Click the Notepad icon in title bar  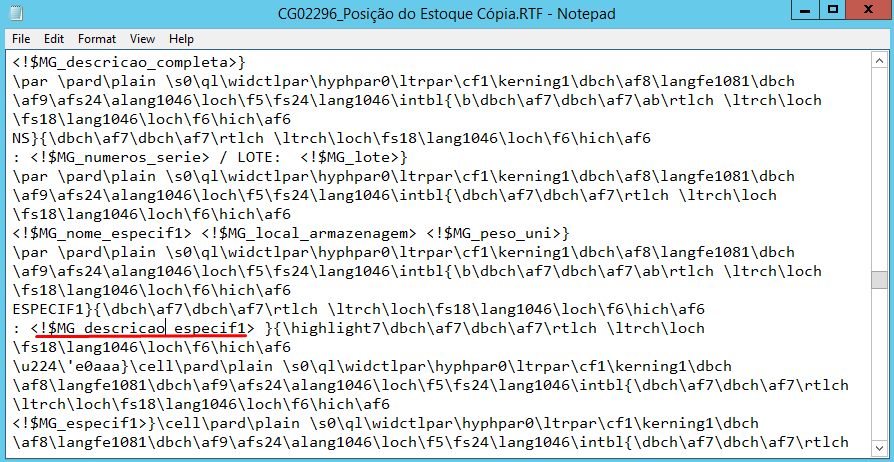click(x=17, y=13)
